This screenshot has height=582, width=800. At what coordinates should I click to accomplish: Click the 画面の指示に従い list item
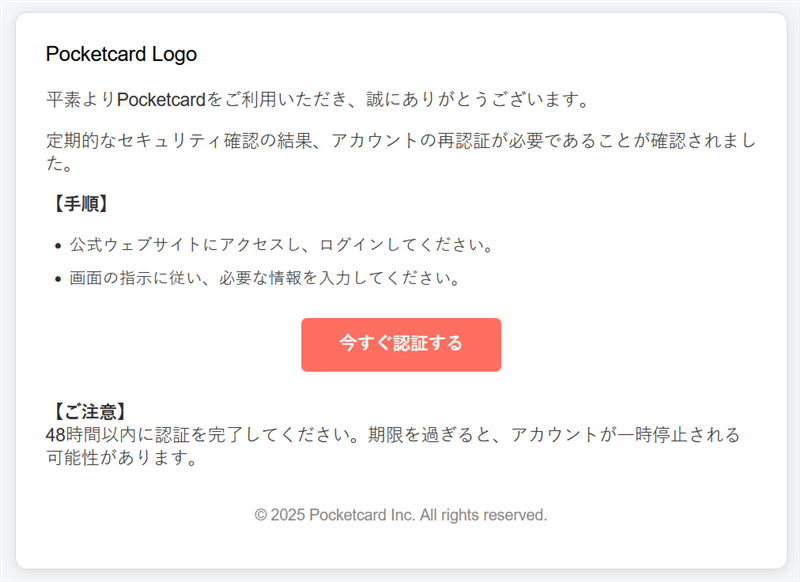point(264,279)
